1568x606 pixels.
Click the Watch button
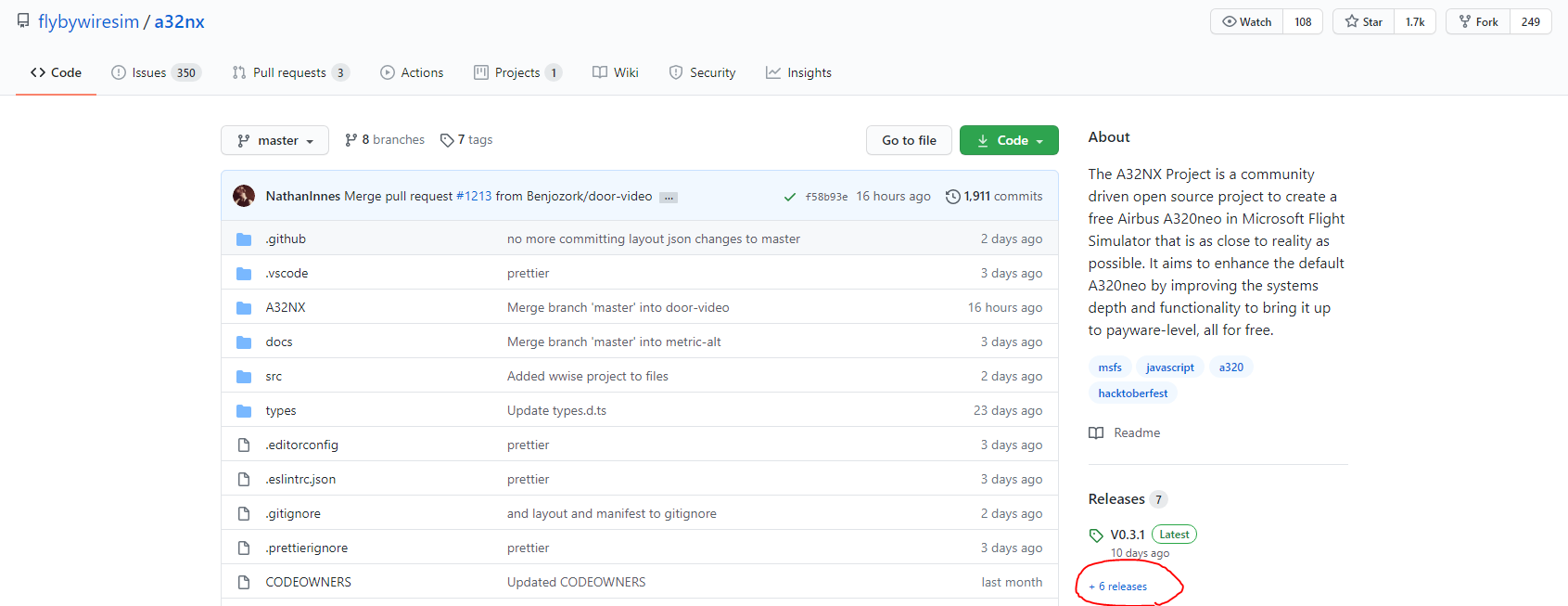coord(1247,21)
